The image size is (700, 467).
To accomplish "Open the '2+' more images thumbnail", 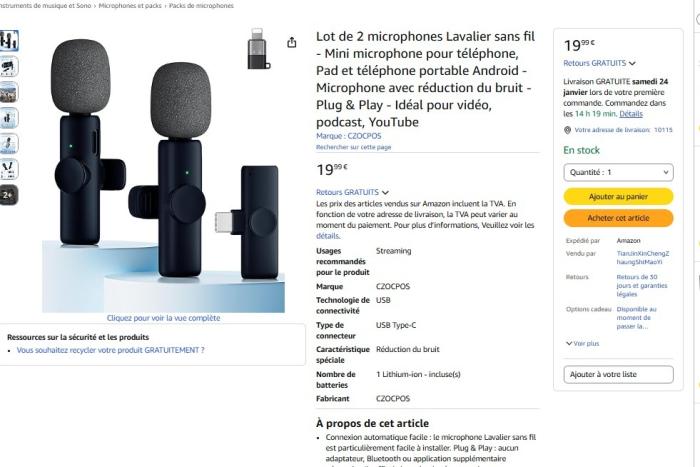I will click(x=8, y=195).
